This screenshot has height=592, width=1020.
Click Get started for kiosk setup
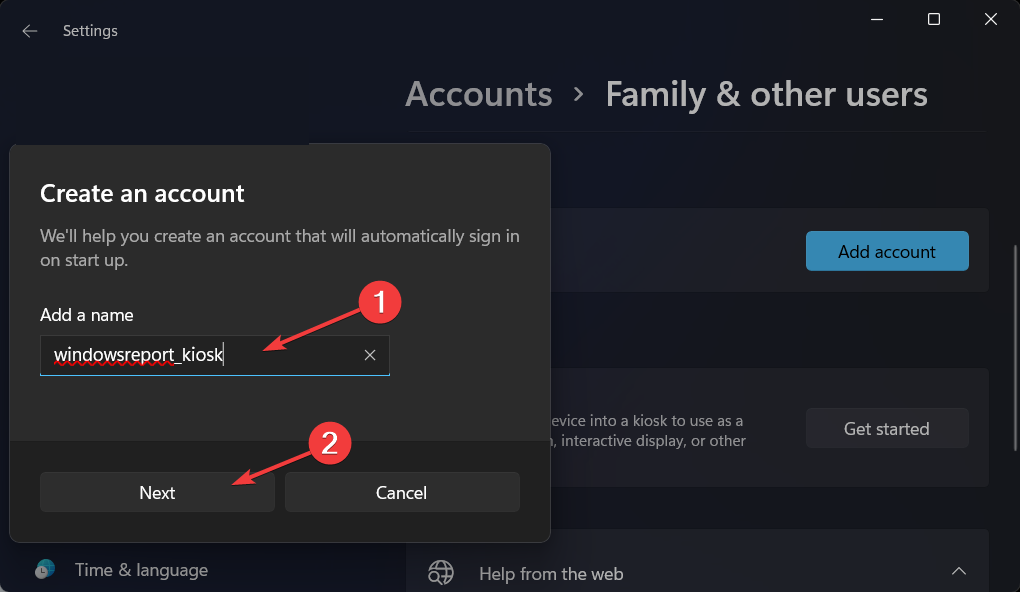click(886, 429)
